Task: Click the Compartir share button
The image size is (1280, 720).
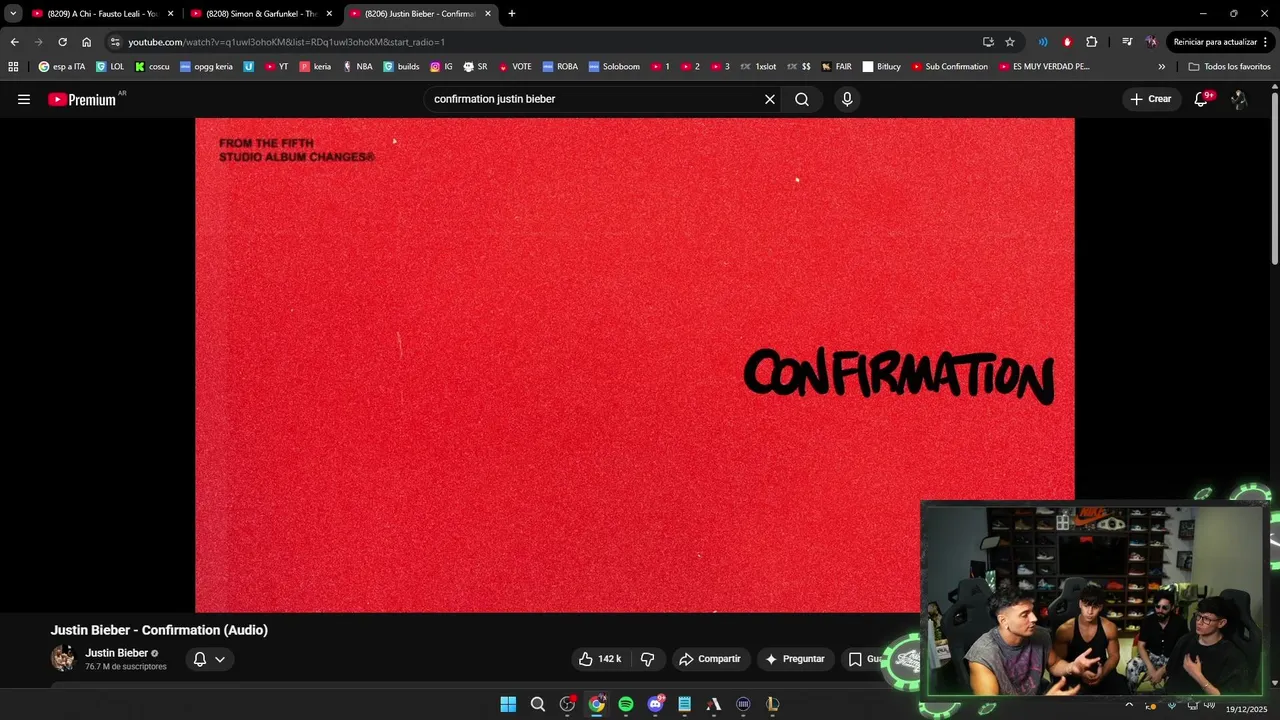Action: [710, 659]
